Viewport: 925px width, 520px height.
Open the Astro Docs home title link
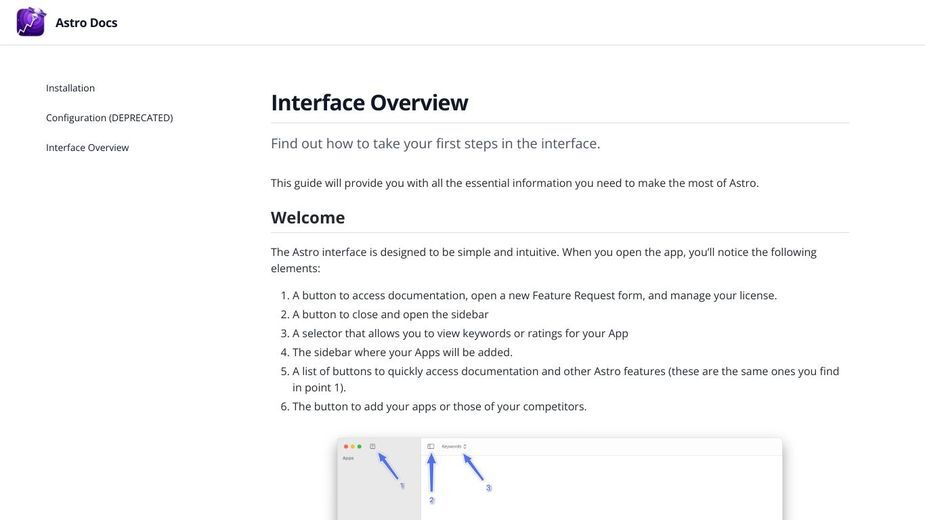[x=86, y=22]
